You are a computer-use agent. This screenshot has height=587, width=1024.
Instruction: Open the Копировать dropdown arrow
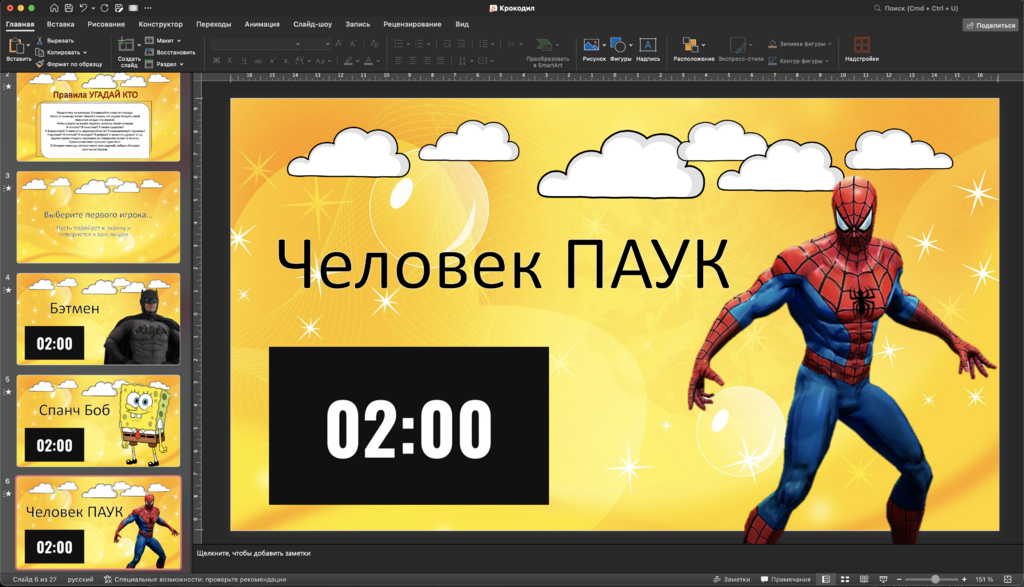(85, 52)
